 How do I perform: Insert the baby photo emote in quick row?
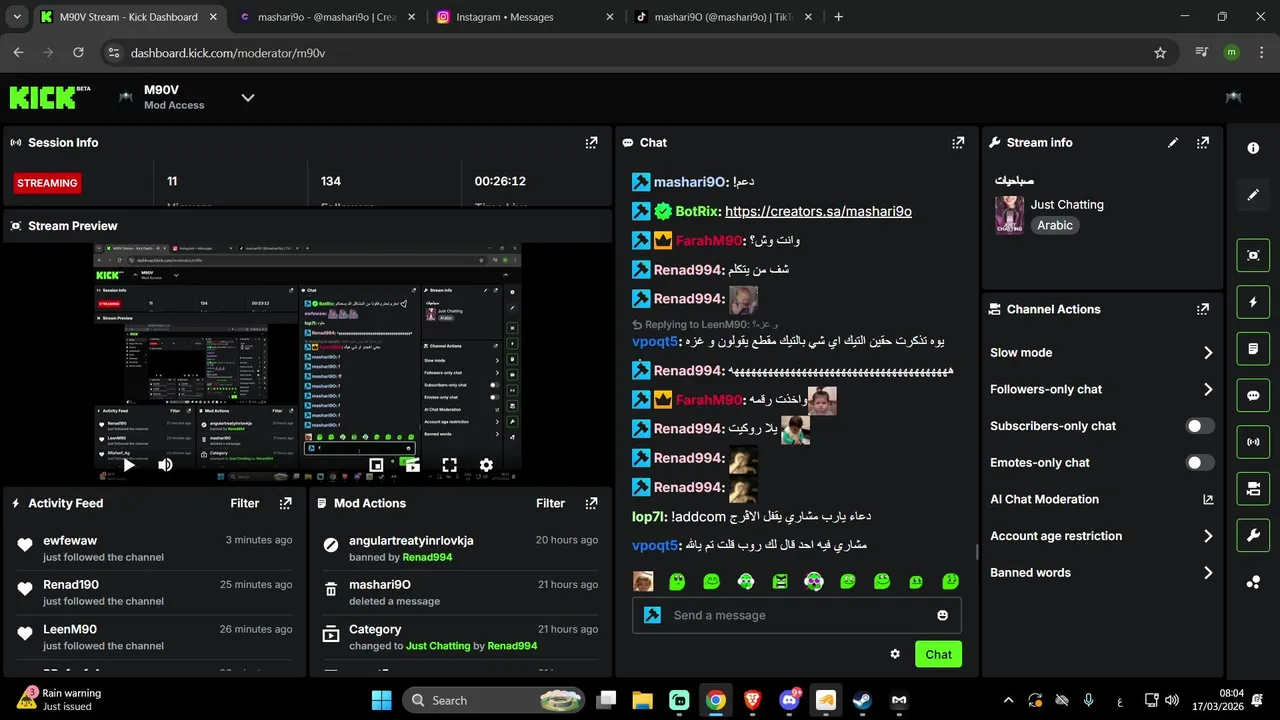643,581
